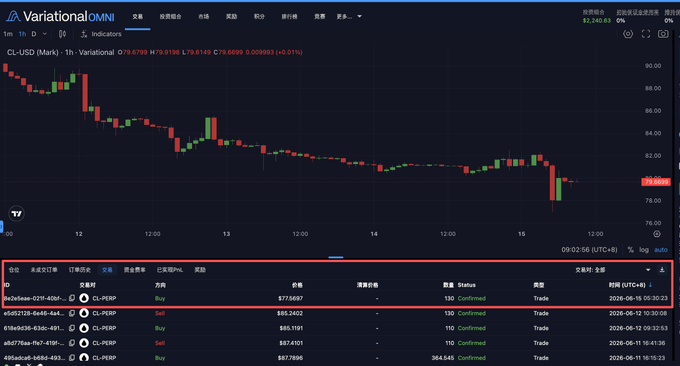Open the 交易对: 全部 filter dropdown
680x366 pixels.
tap(613, 270)
